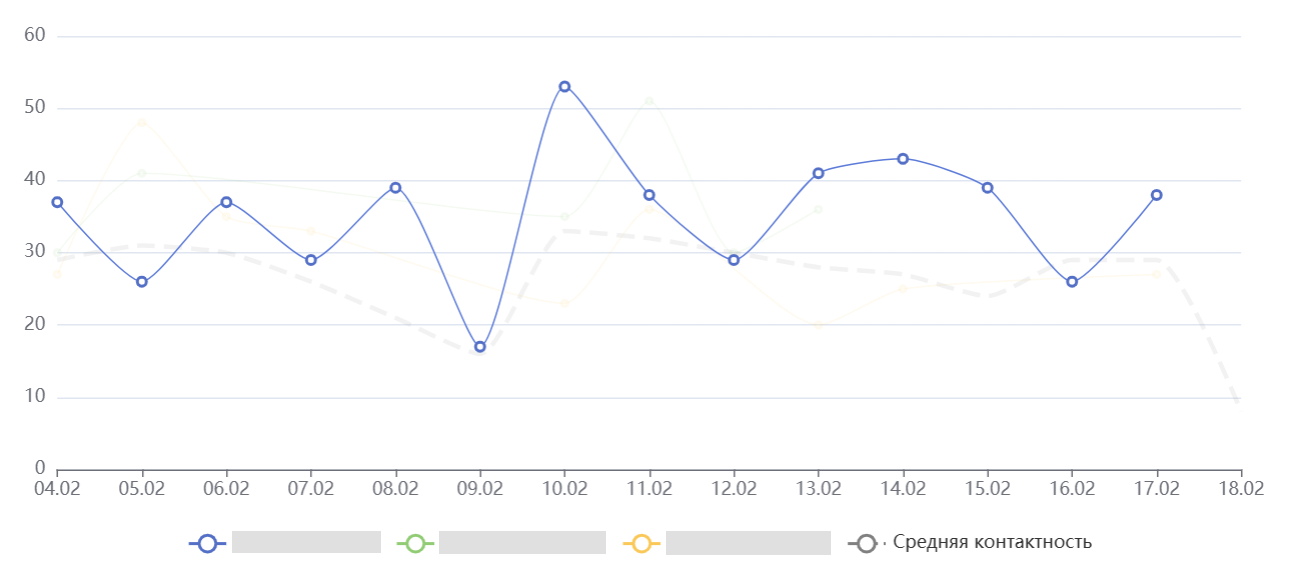
Task: Click the blue data point at 09.02
Action: tap(480, 347)
